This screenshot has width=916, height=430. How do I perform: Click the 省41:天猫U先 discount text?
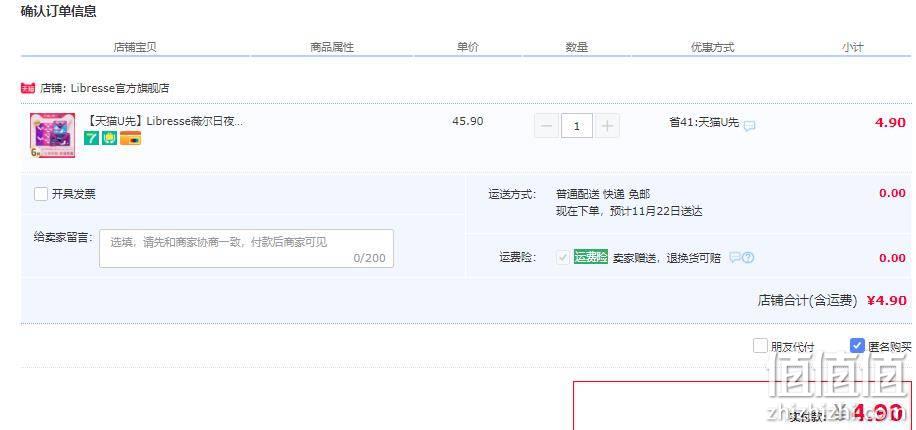click(x=704, y=123)
